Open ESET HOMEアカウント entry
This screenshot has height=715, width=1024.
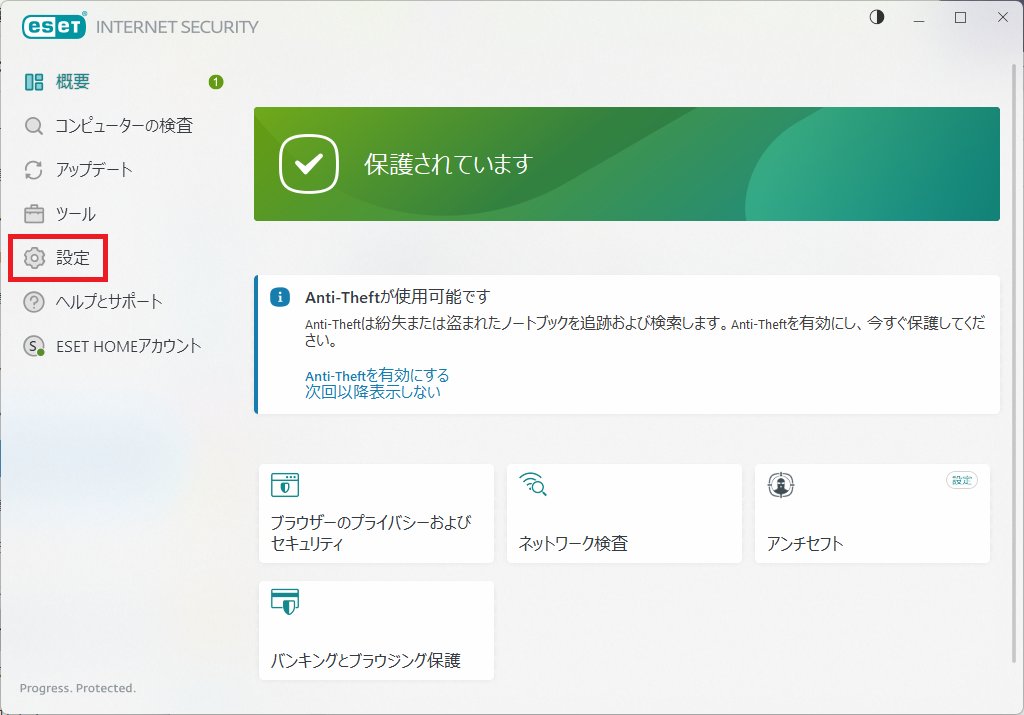point(129,346)
